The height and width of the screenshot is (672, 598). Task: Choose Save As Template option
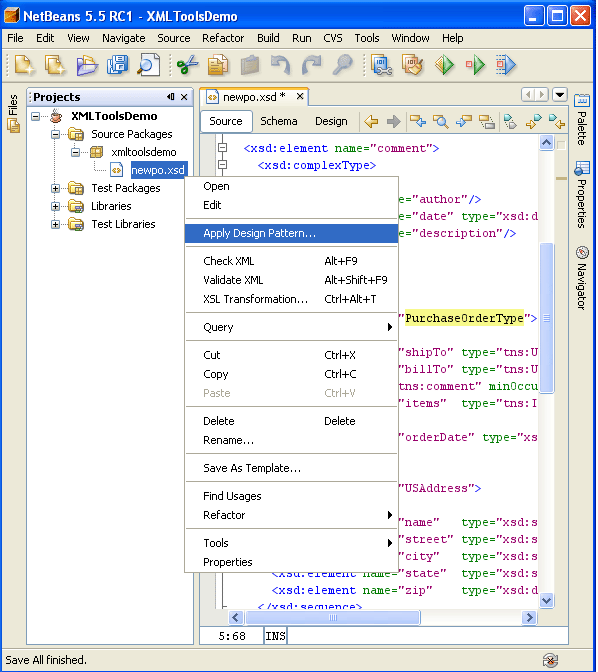click(291, 468)
